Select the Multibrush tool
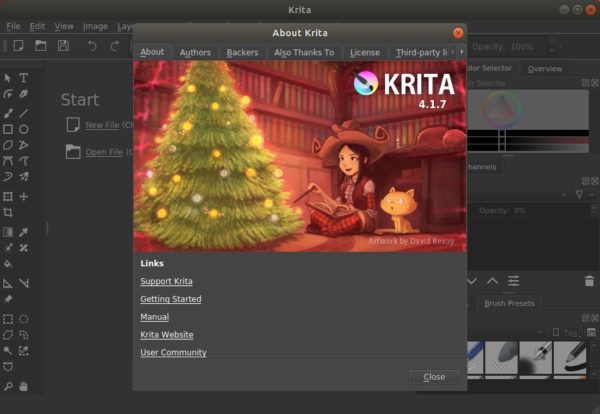This screenshot has width=600, height=414. pos(24,176)
